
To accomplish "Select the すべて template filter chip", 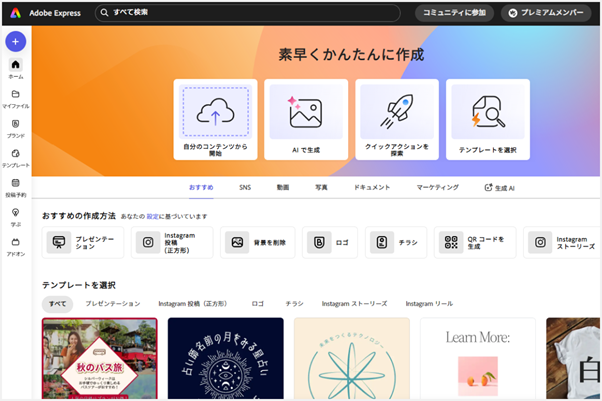I will point(58,304).
